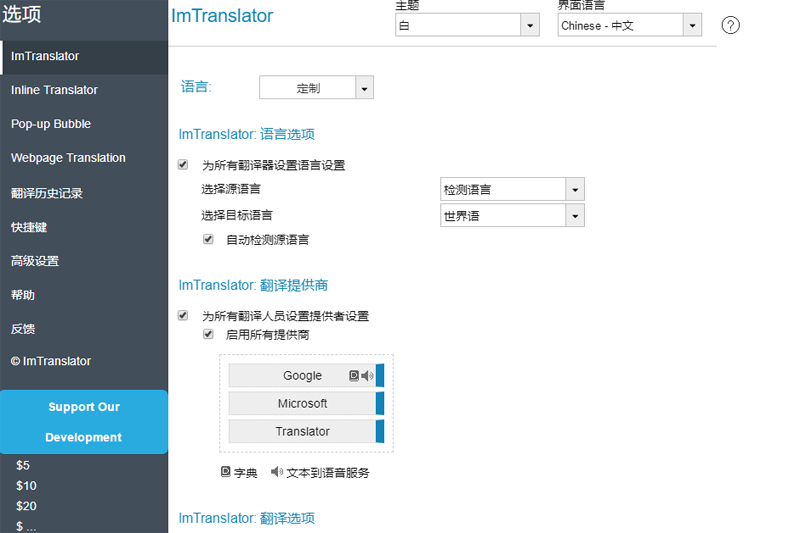Uncheck 为所有翻译器设置语言设置 checkbox
This screenshot has width=800, height=533.
pos(183,164)
